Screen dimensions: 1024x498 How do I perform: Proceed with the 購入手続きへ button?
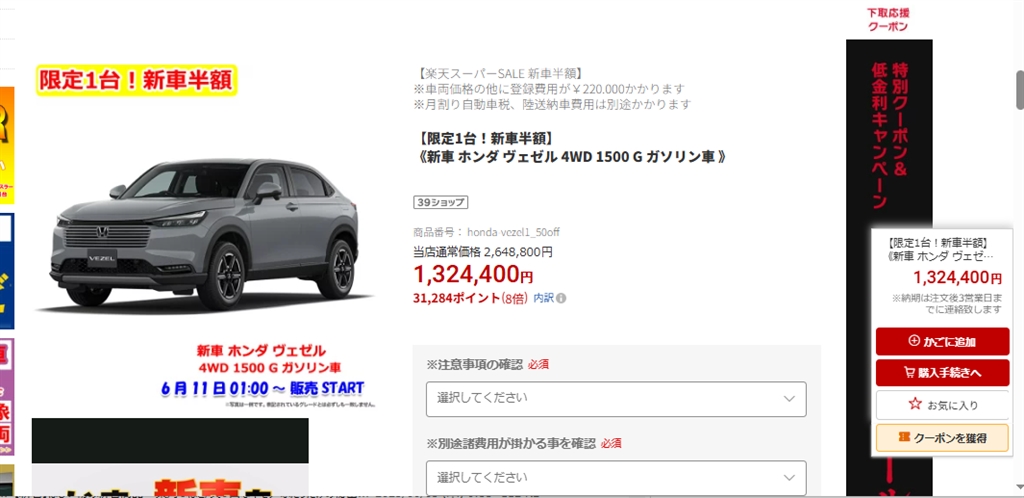tap(942, 373)
